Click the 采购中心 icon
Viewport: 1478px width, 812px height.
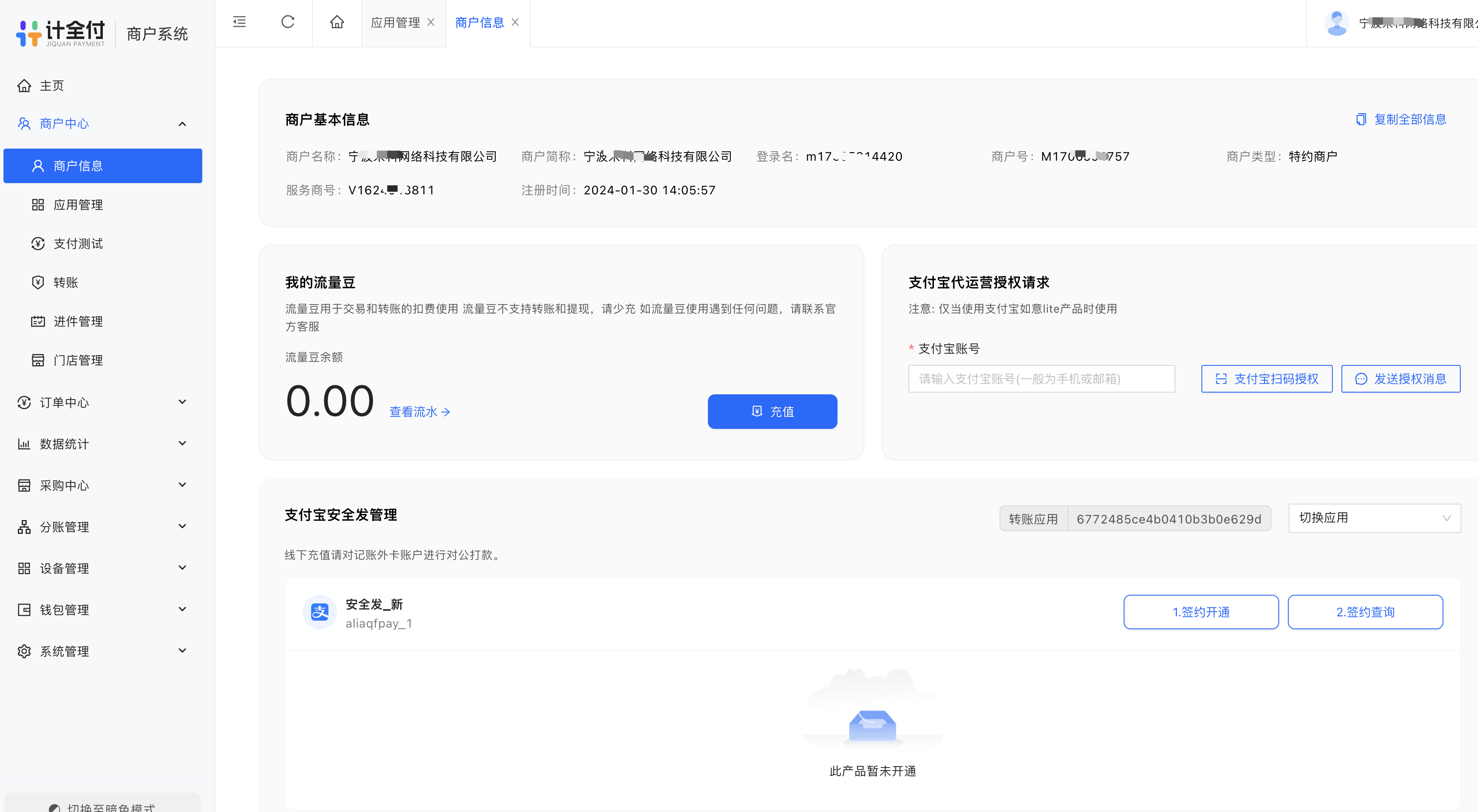pos(24,486)
